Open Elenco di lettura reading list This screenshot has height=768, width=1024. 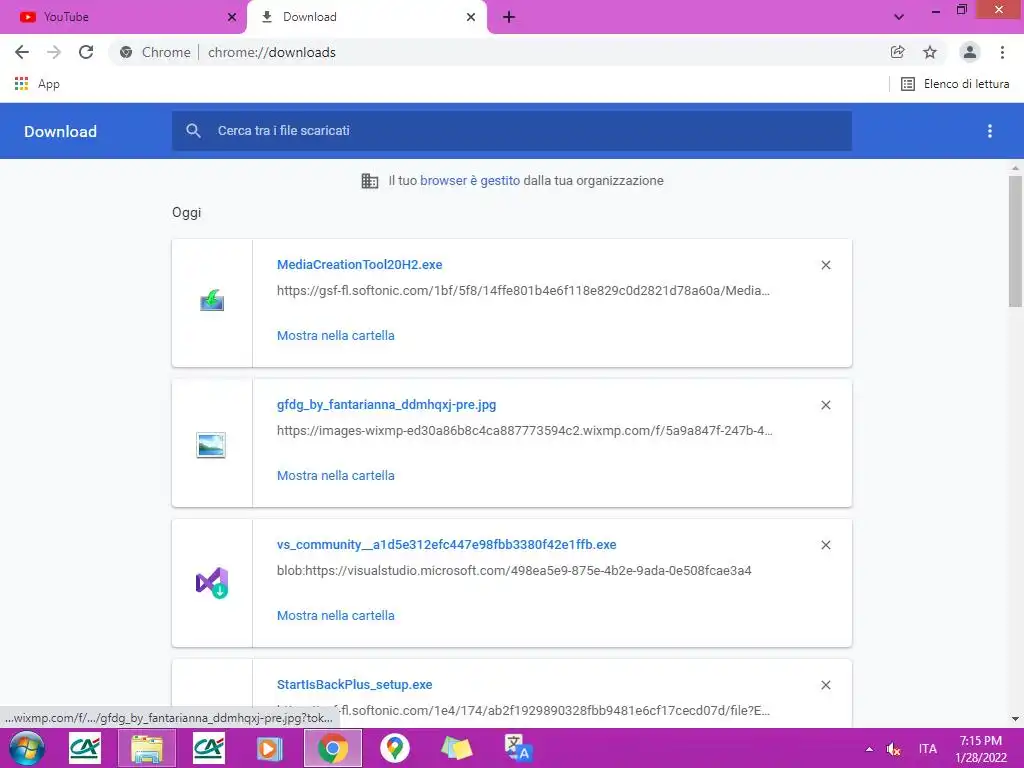coord(955,84)
